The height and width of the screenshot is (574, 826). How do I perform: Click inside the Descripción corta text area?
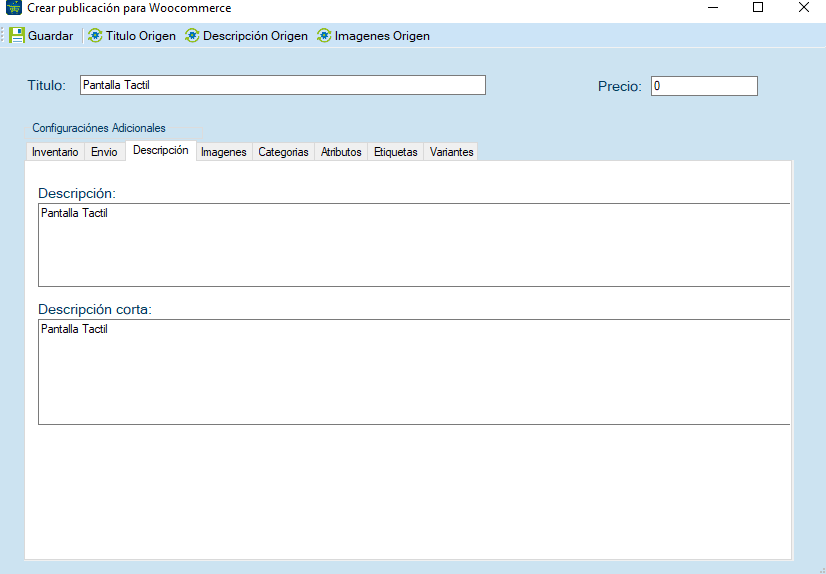click(x=414, y=372)
